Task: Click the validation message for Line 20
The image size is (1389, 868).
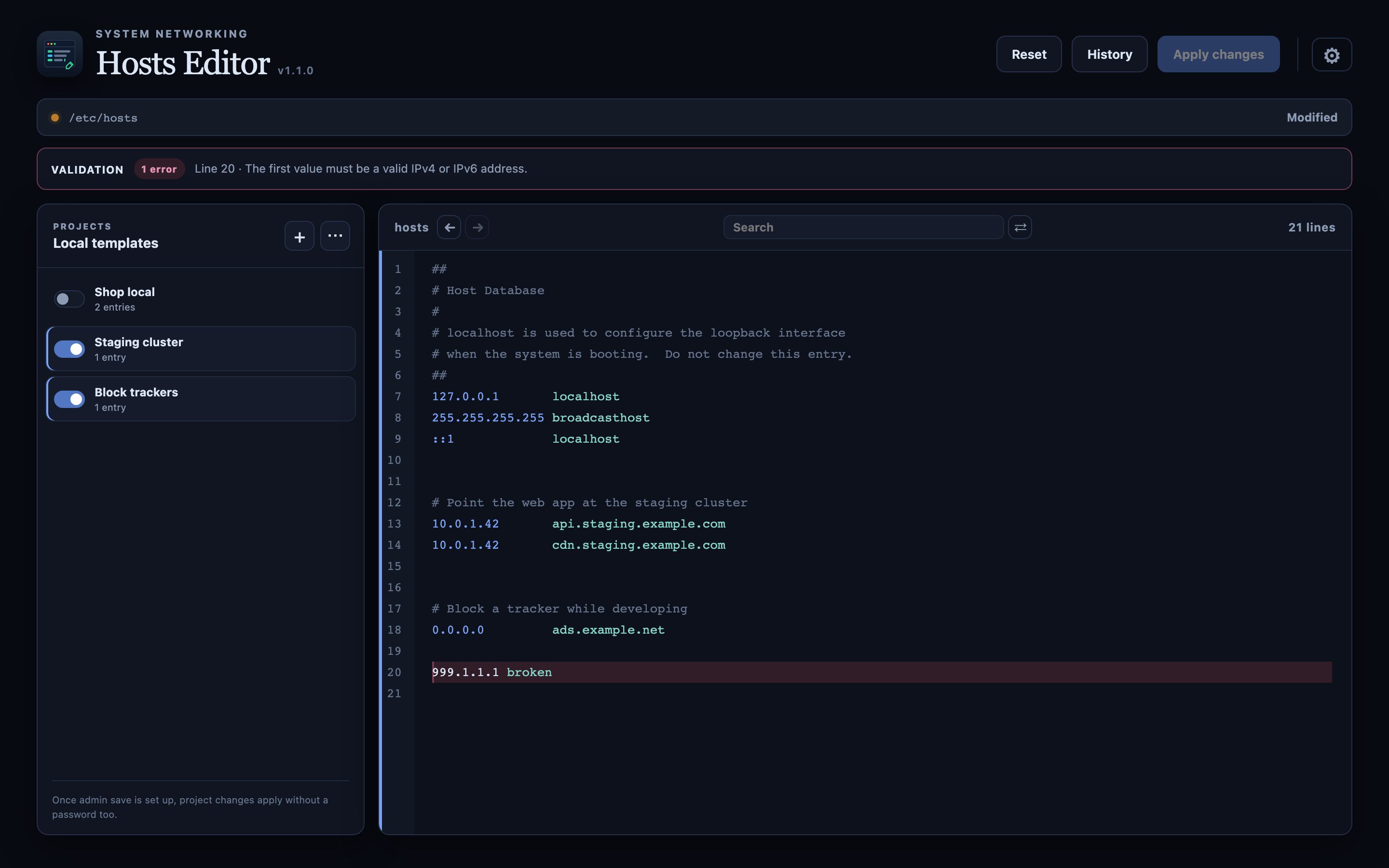Action: click(x=360, y=169)
